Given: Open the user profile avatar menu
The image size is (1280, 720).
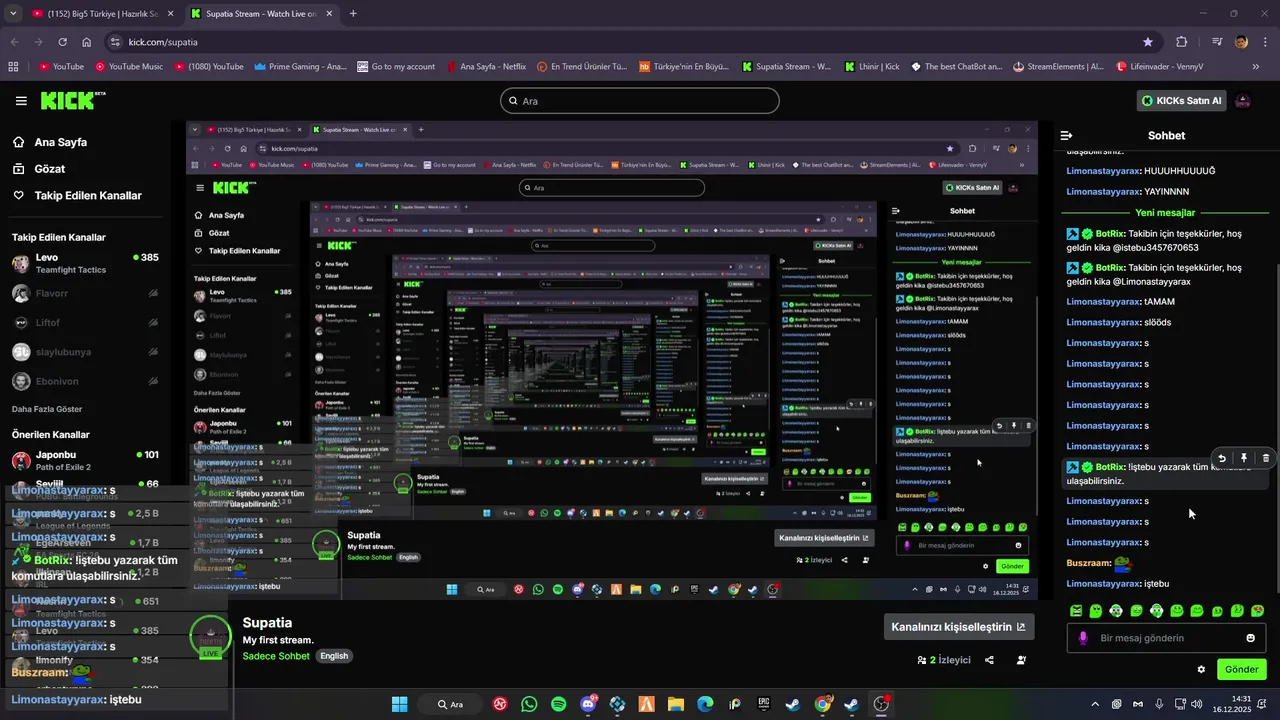Looking at the screenshot, I should coord(1243,101).
